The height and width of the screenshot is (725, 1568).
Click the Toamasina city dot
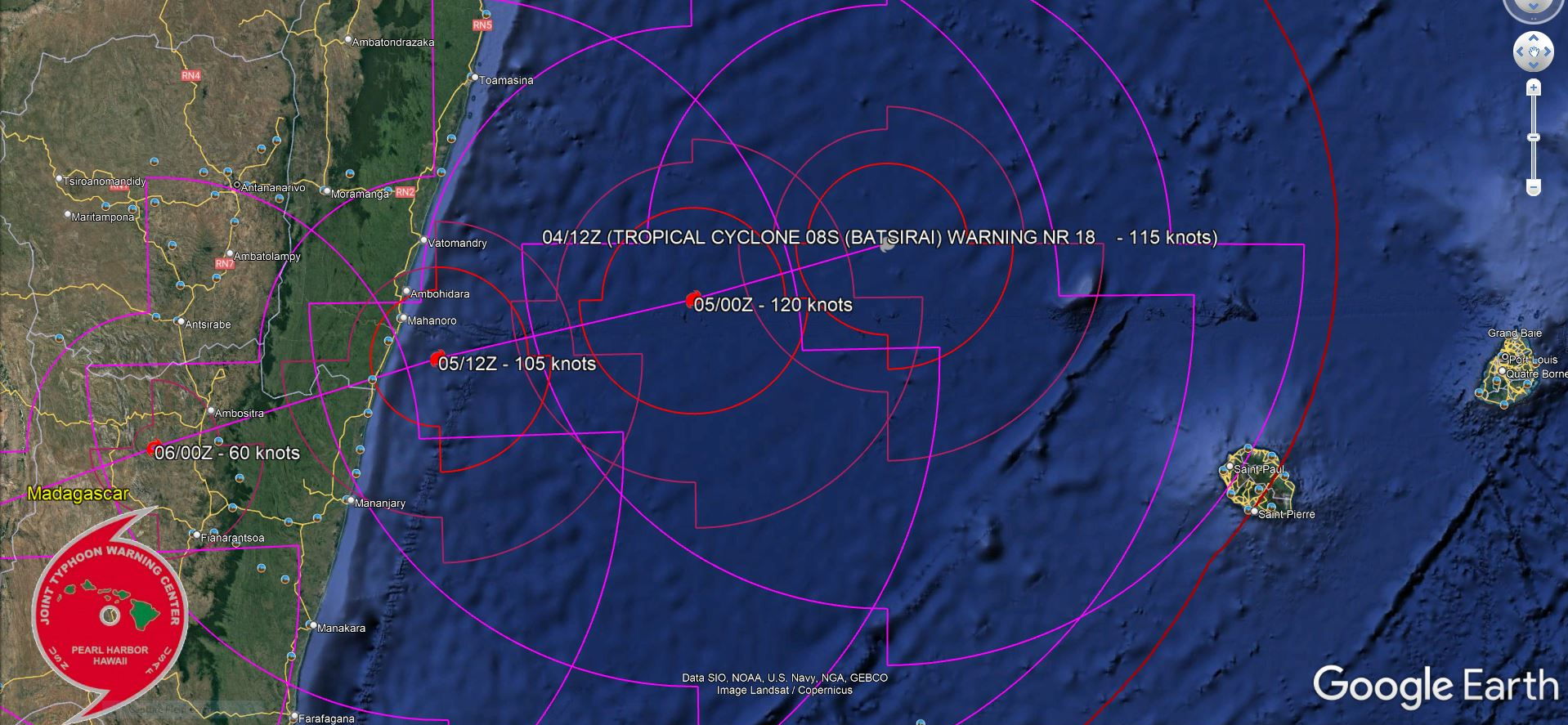pos(473,78)
